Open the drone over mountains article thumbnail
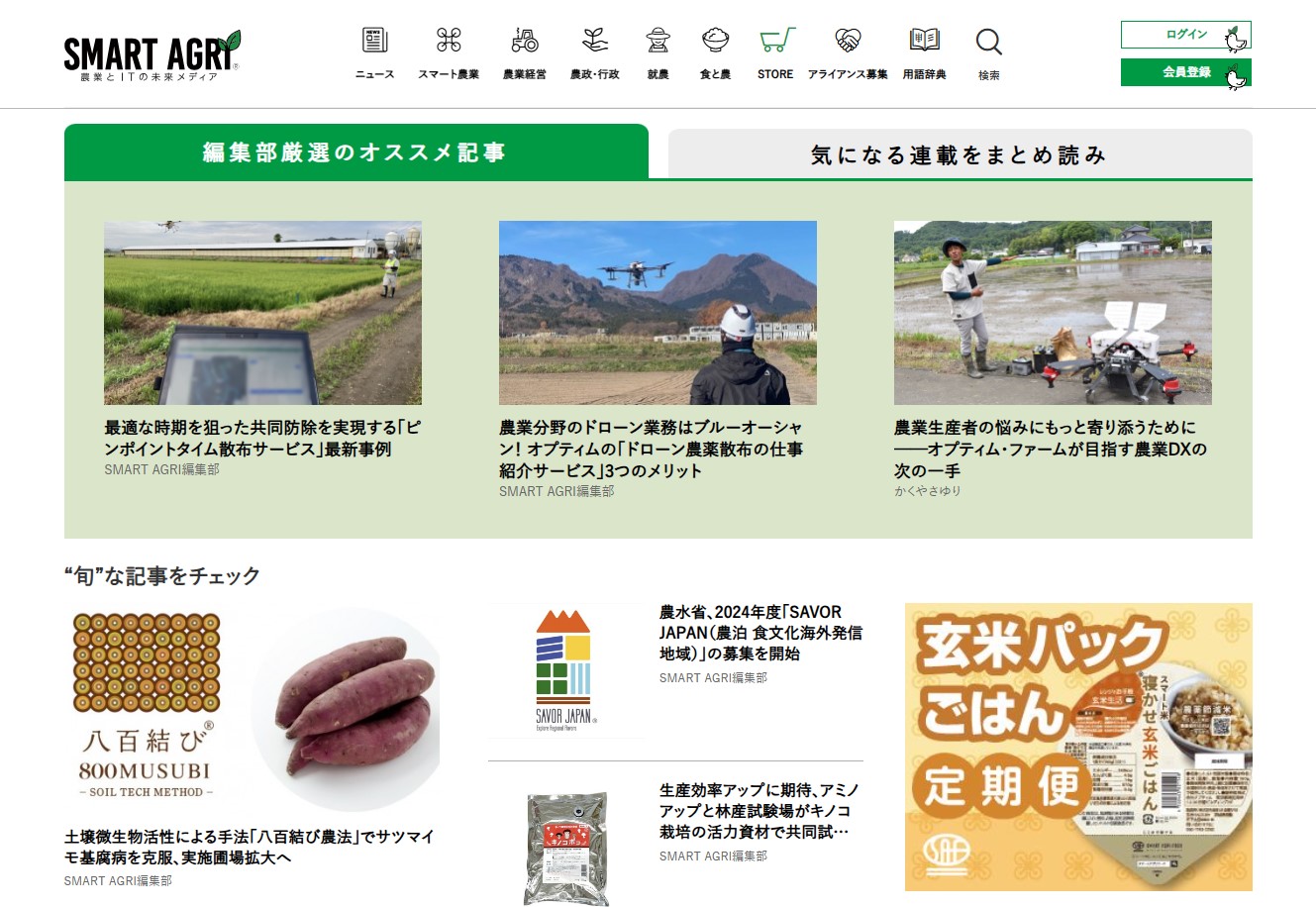 point(658,312)
